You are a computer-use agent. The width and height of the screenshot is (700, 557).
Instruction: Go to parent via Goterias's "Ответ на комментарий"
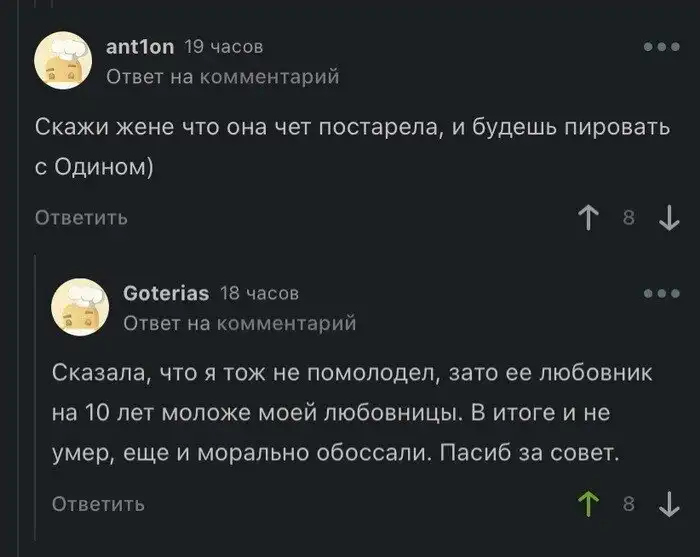(x=240, y=323)
